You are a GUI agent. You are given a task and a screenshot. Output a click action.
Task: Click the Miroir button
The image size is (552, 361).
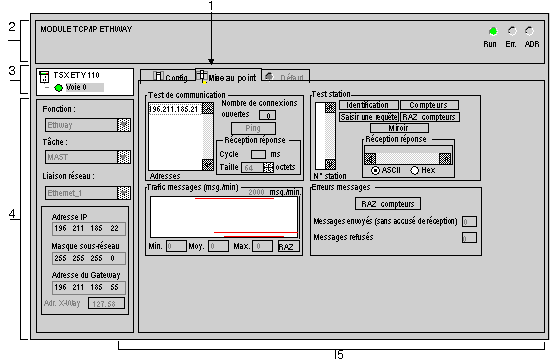pyautogui.click(x=399, y=127)
